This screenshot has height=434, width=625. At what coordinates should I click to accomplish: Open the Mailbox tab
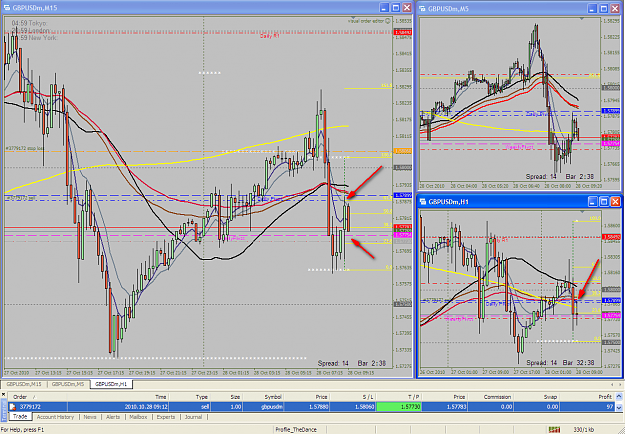click(x=138, y=417)
